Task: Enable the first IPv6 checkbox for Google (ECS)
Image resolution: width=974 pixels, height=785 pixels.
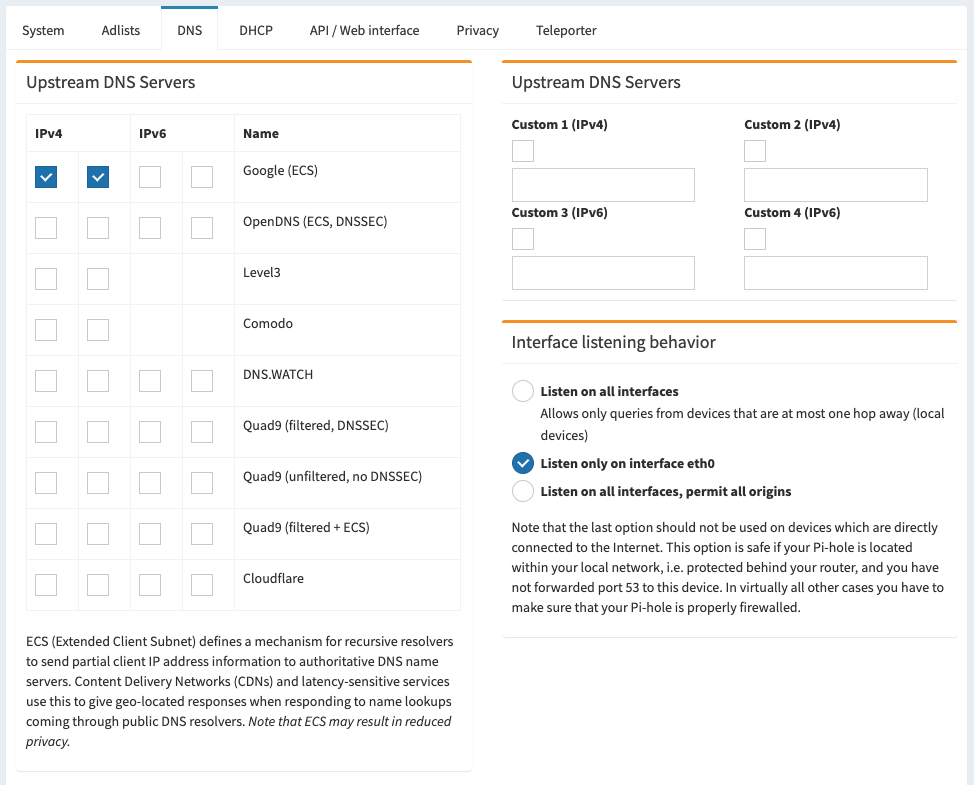Action: 150,177
